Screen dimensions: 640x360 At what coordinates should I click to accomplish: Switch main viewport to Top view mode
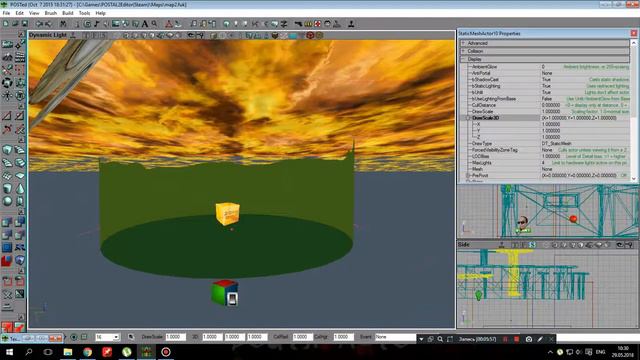tap(86, 36)
